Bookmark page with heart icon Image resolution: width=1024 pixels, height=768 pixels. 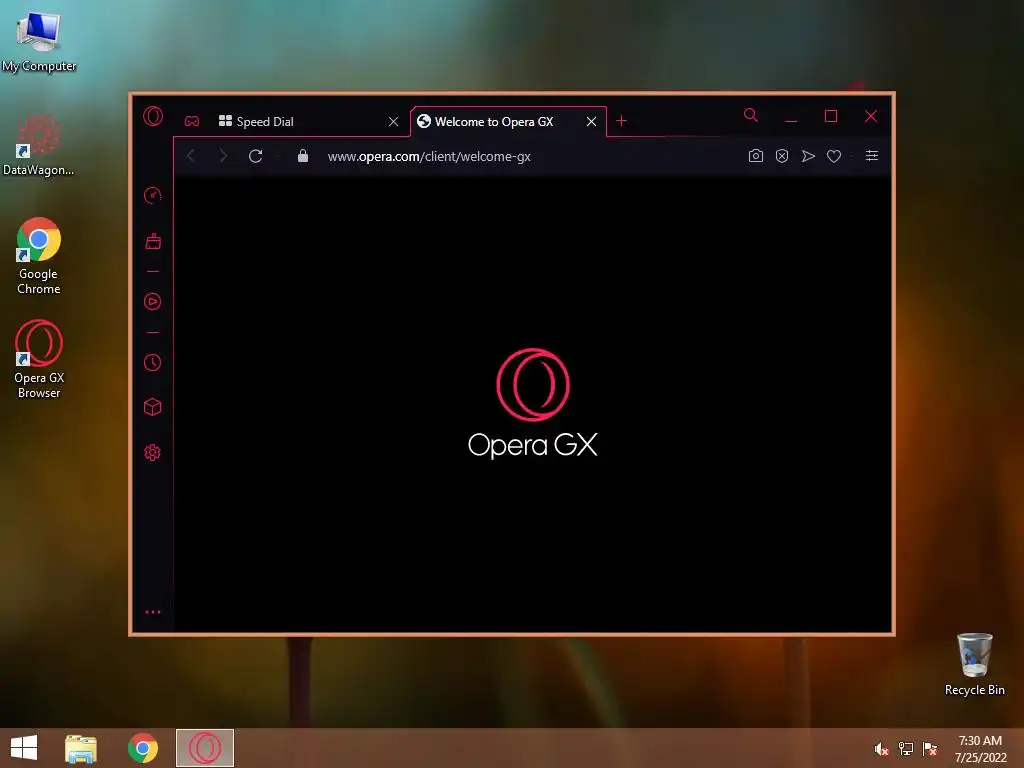click(x=834, y=157)
